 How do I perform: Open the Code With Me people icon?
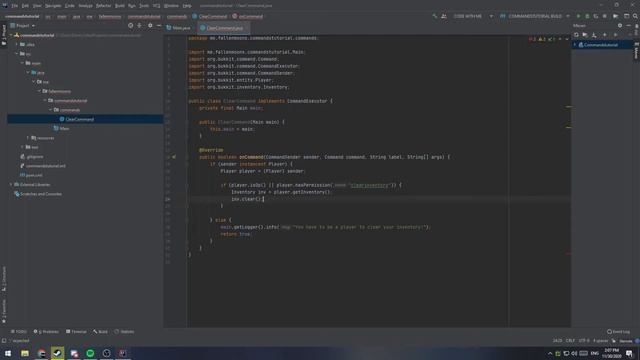pos(444,16)
